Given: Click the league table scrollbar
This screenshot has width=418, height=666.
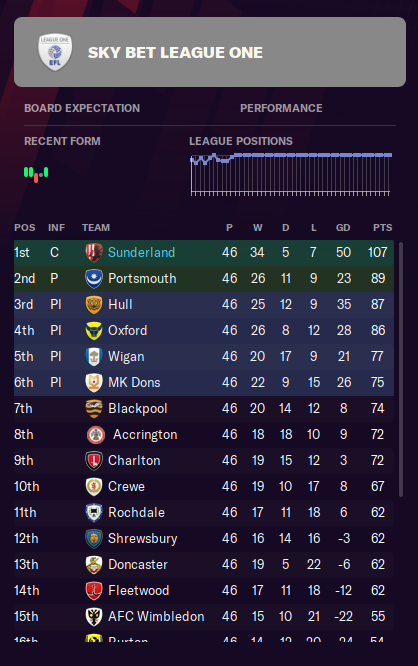Looking at the screenshot, I should [x=401, y=369].
